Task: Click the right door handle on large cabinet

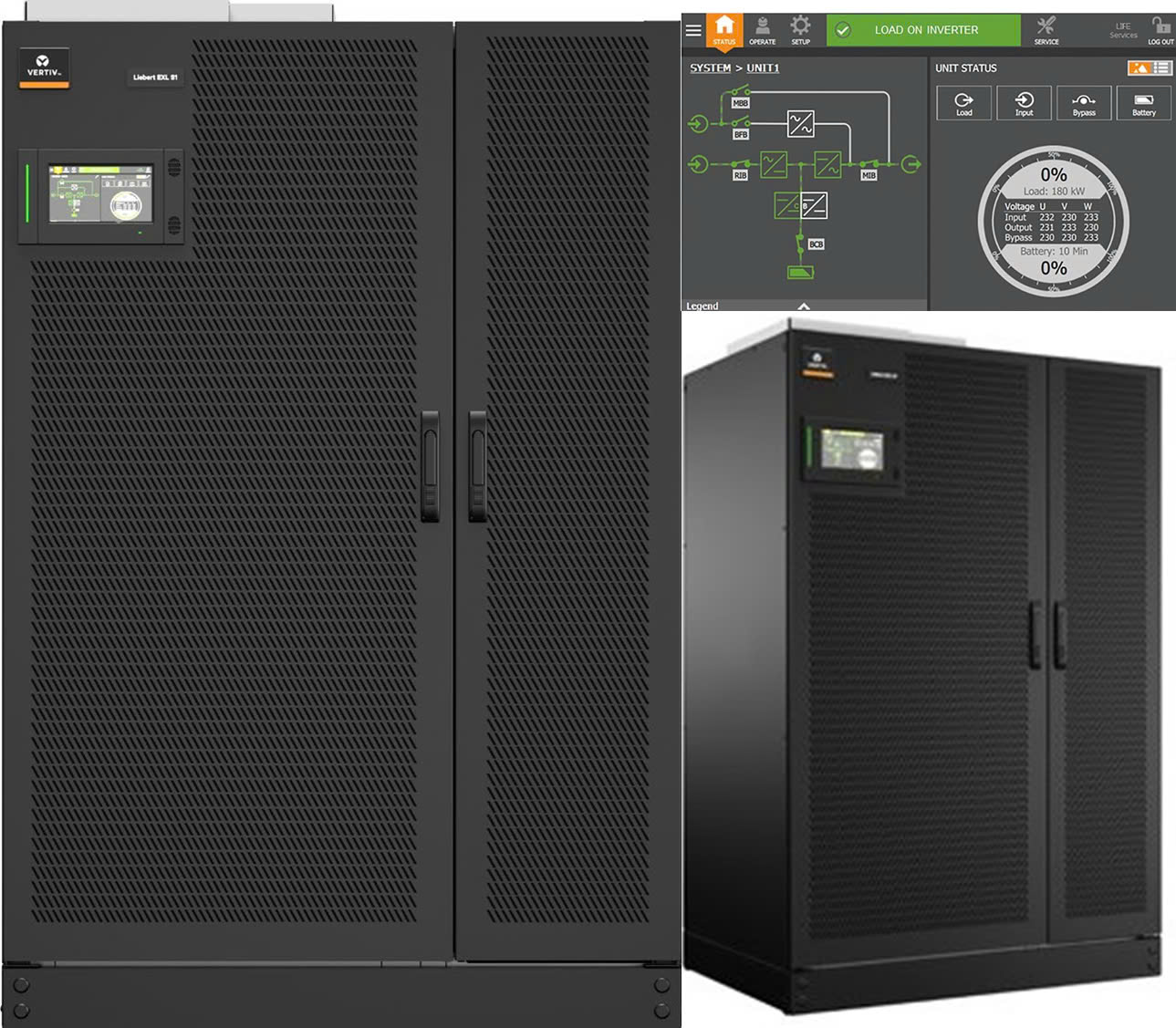Action: point(477,466)
